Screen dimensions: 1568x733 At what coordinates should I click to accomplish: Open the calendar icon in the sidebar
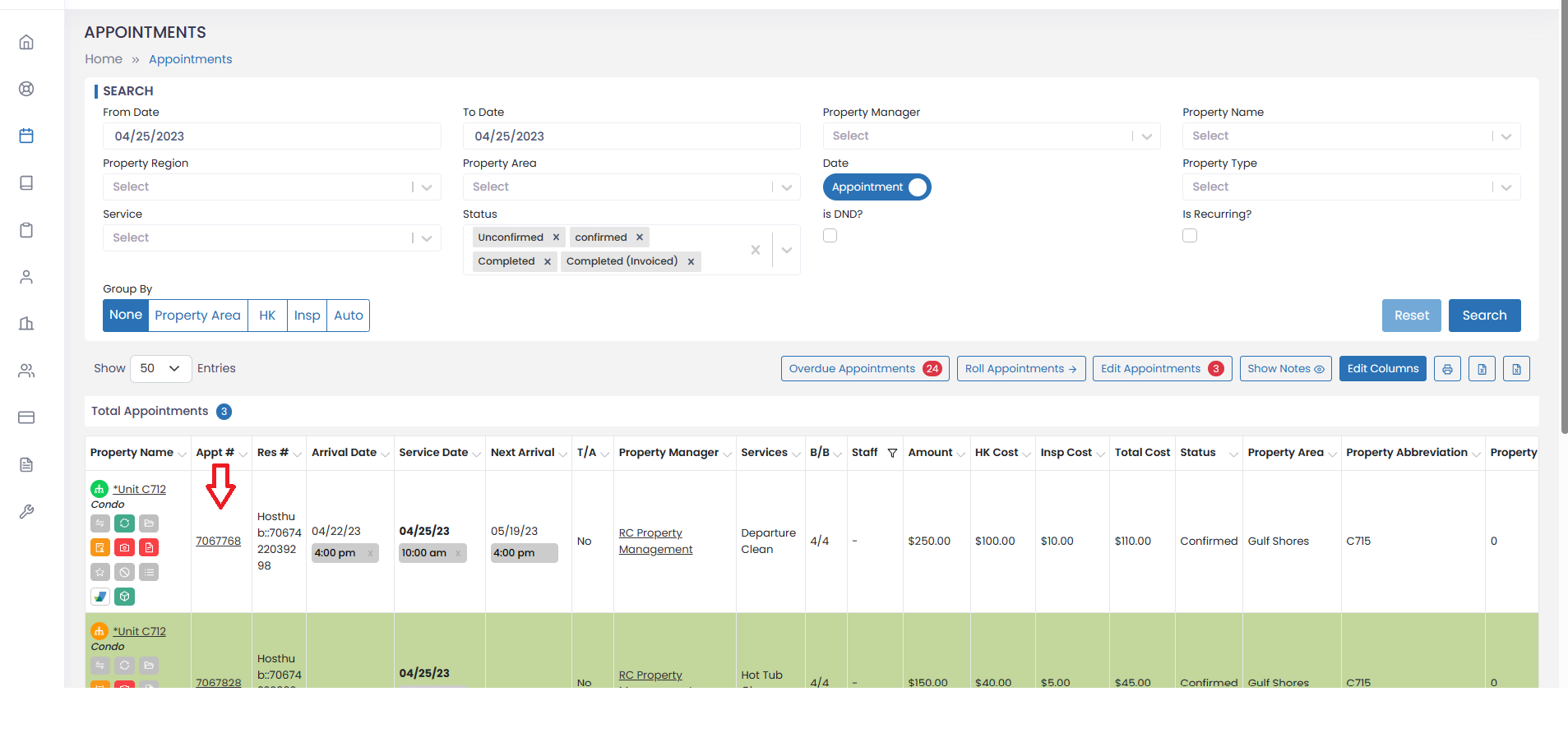coord(26,136)
